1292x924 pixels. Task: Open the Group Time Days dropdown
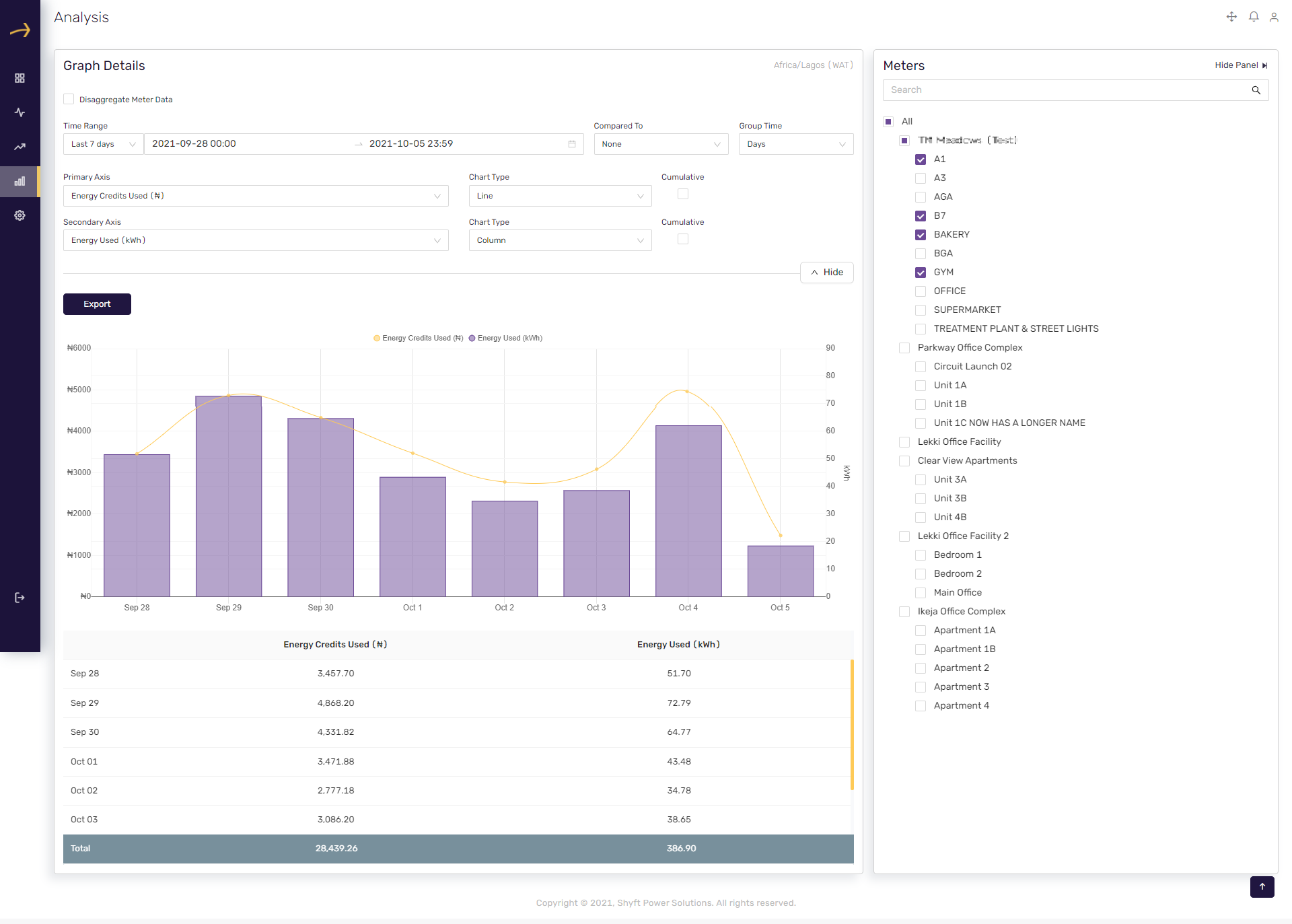[x=796, y=144]
